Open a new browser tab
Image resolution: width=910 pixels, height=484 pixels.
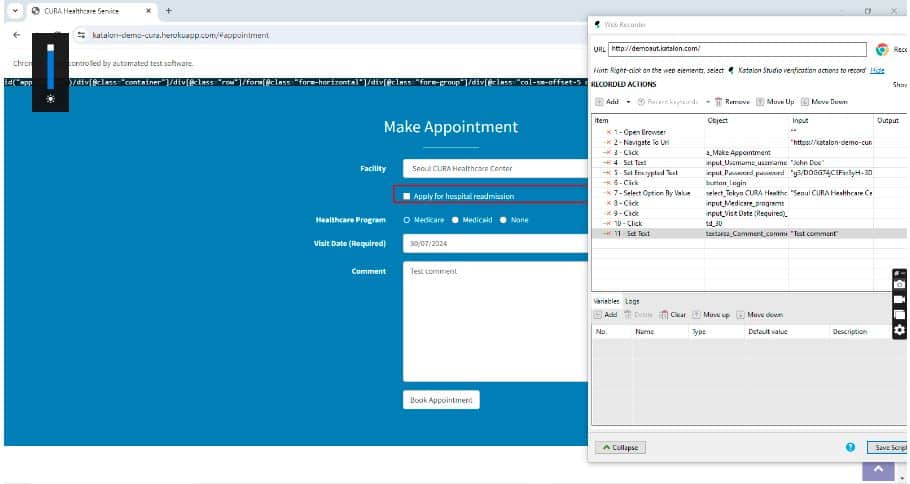point(168,10)
